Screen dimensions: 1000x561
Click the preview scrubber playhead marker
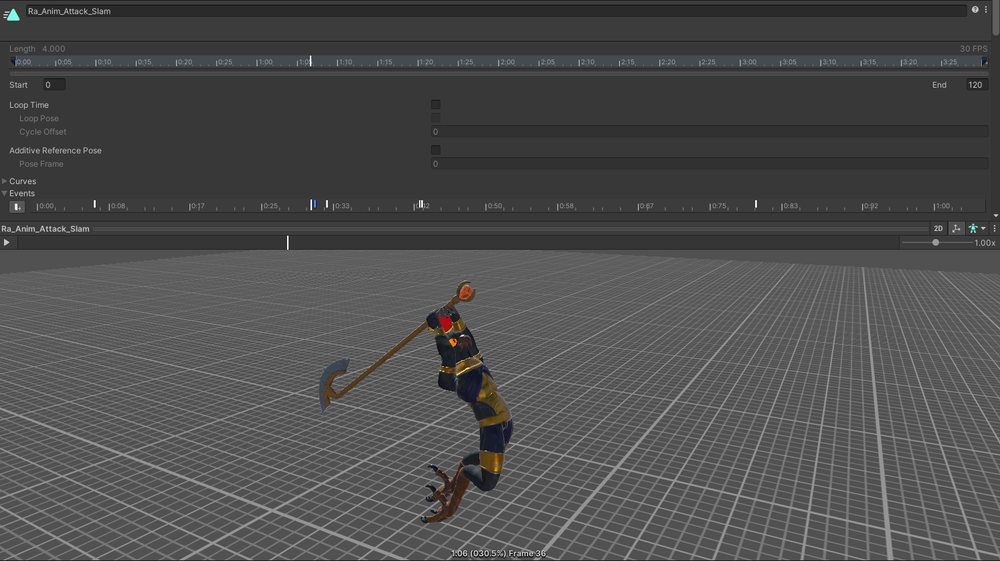pyautogui.click(x=288, y=242)
